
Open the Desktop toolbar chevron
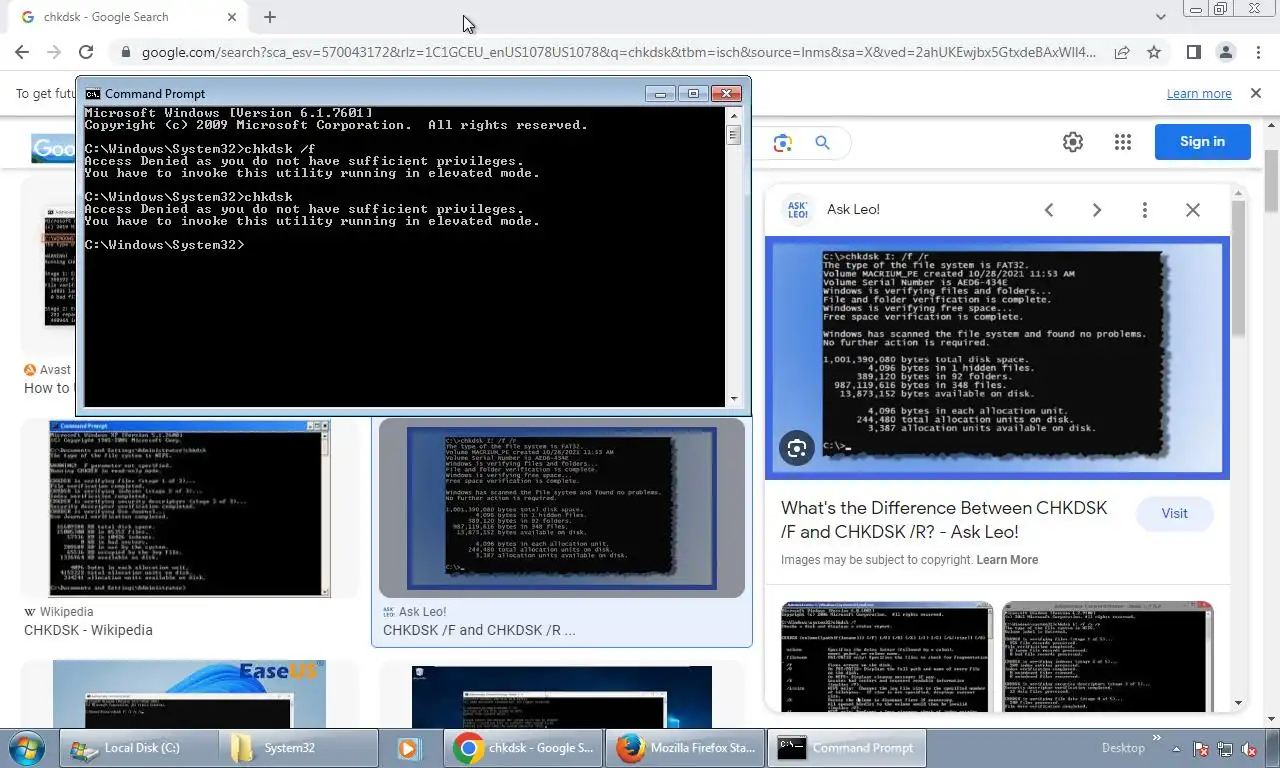coord(1157,739)
